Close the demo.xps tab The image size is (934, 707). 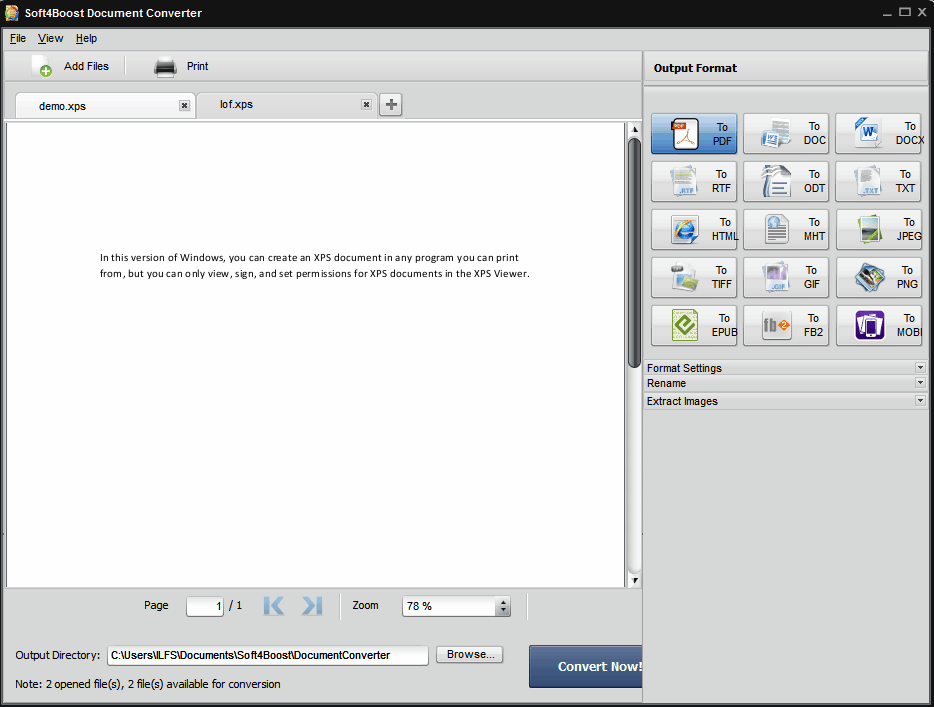[185, 105]
